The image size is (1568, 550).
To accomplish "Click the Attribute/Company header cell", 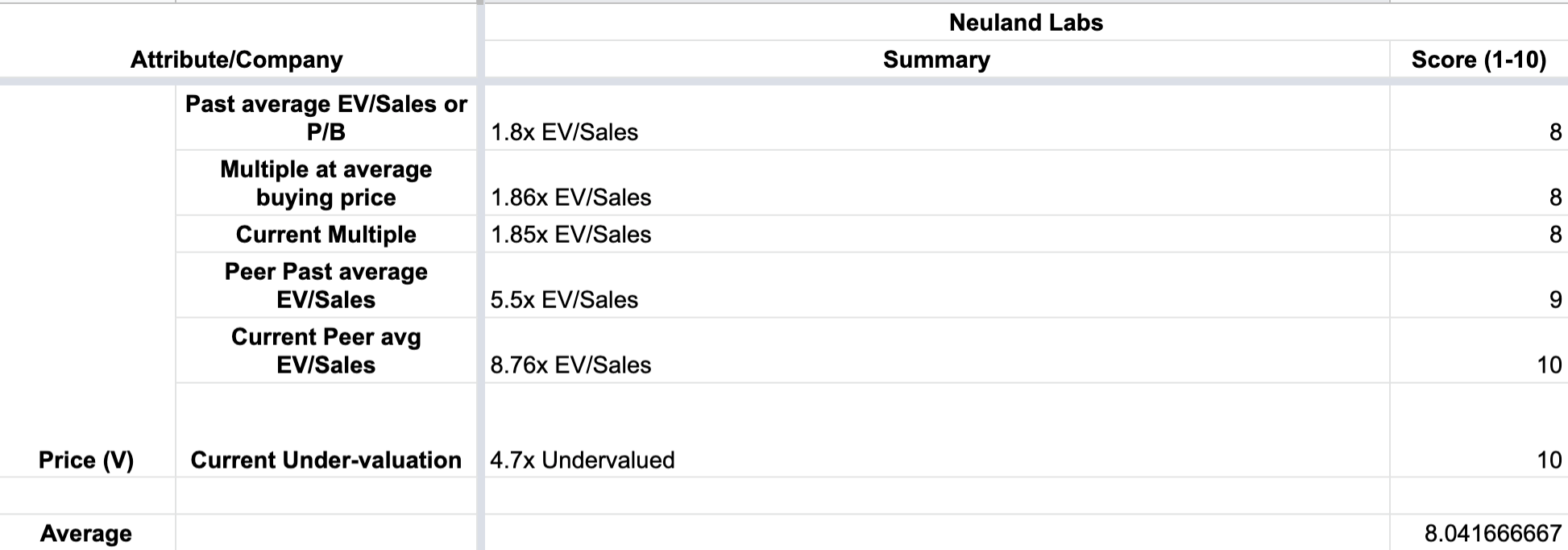I will coord(237,60).
